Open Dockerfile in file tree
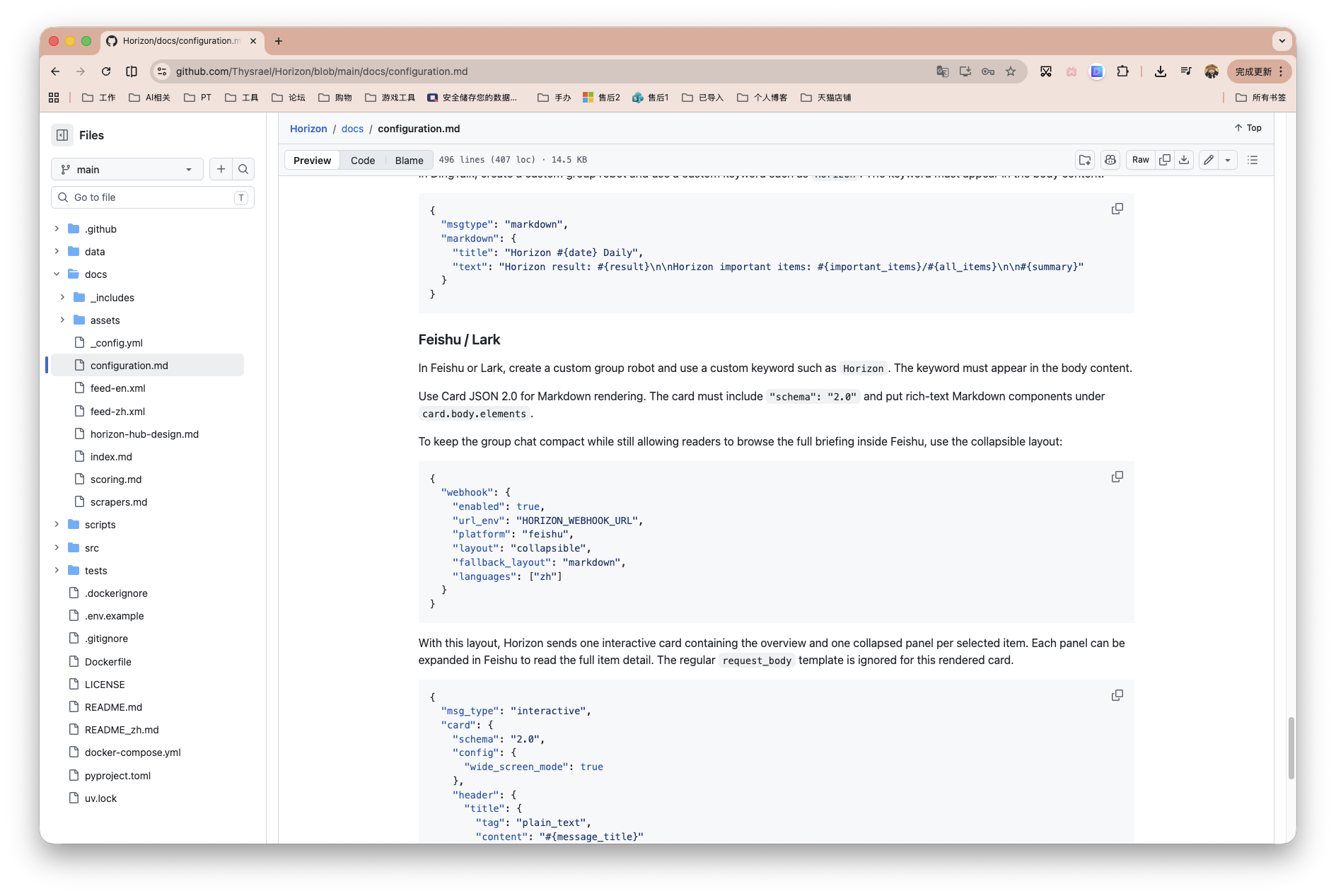The width and height of the screenshot is (1336, 896). (x=108, y=662)
